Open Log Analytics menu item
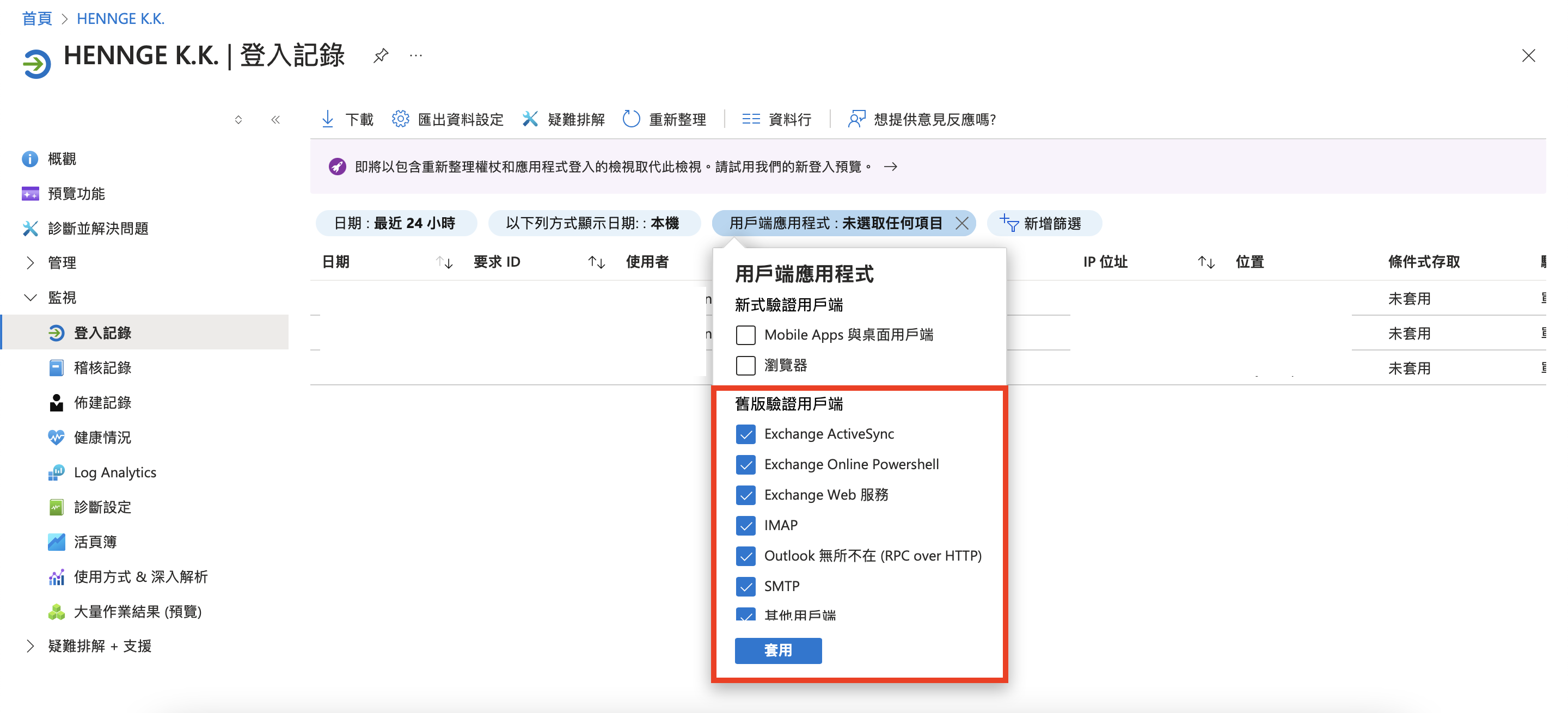This screenshot has height=713, width=1568. pyautogui.click(x=115, y=472)
